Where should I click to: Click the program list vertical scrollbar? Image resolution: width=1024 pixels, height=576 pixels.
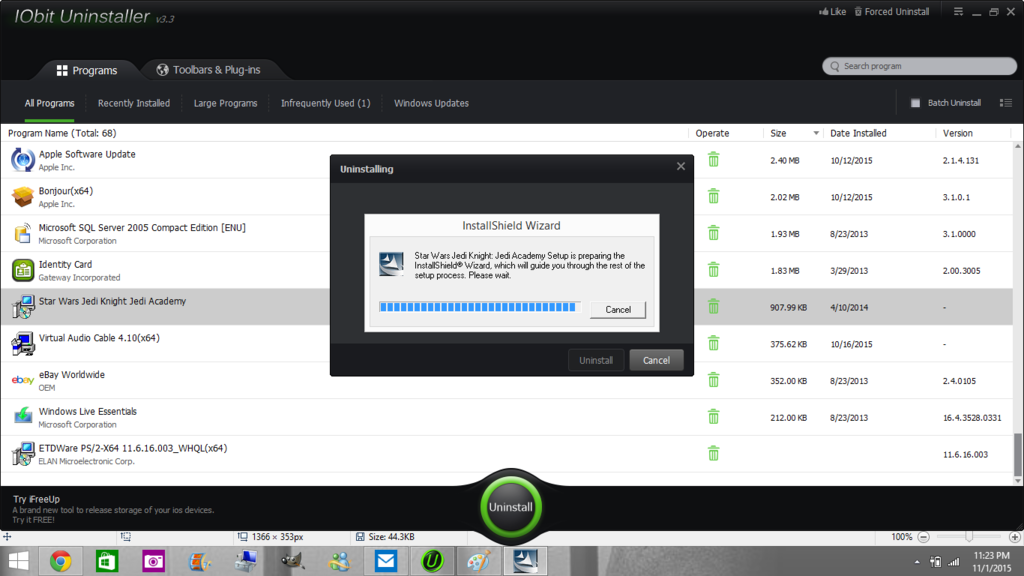(1017, 455)
